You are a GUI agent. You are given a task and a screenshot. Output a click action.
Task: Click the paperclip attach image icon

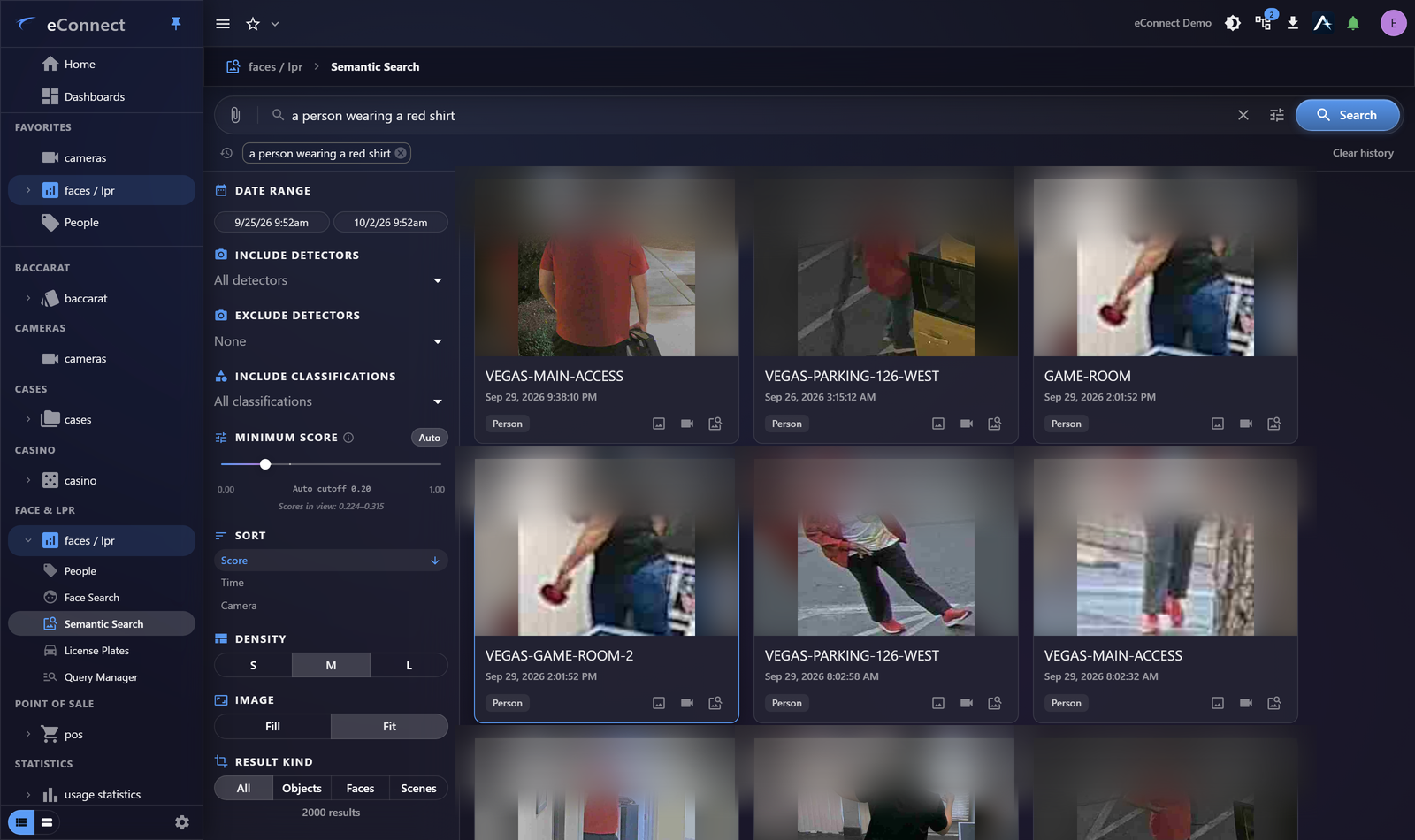tap(235, 115)
